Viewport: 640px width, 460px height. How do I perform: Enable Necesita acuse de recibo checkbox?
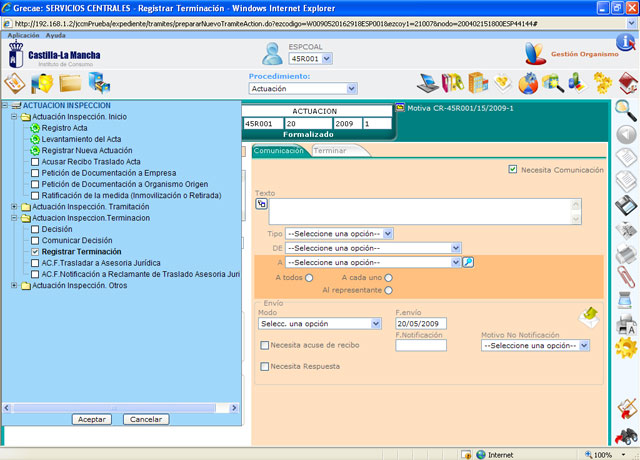[x=264, y=345]
